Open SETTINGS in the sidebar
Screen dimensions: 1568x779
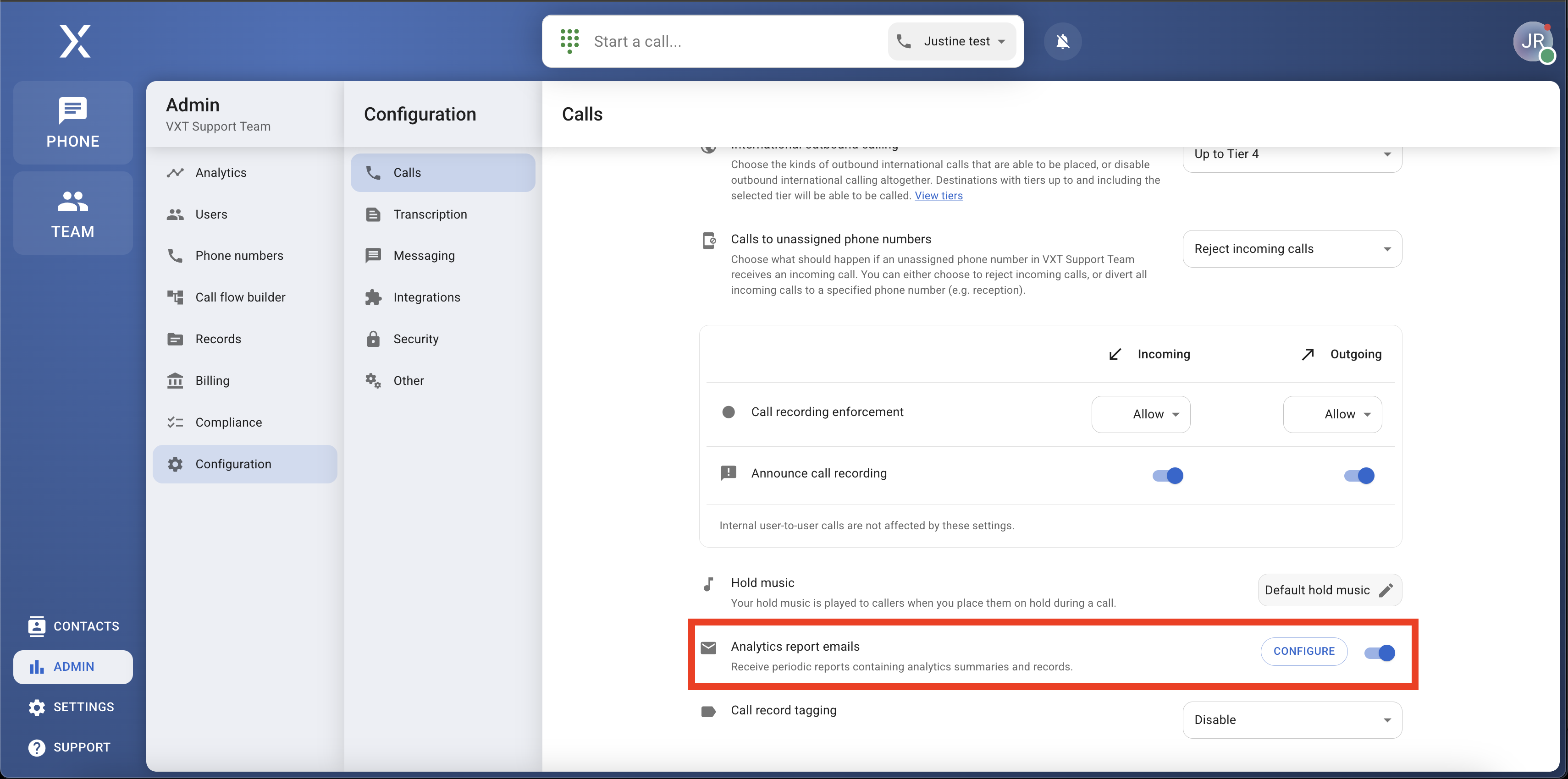pyautogui.click(x=73, y=707)
